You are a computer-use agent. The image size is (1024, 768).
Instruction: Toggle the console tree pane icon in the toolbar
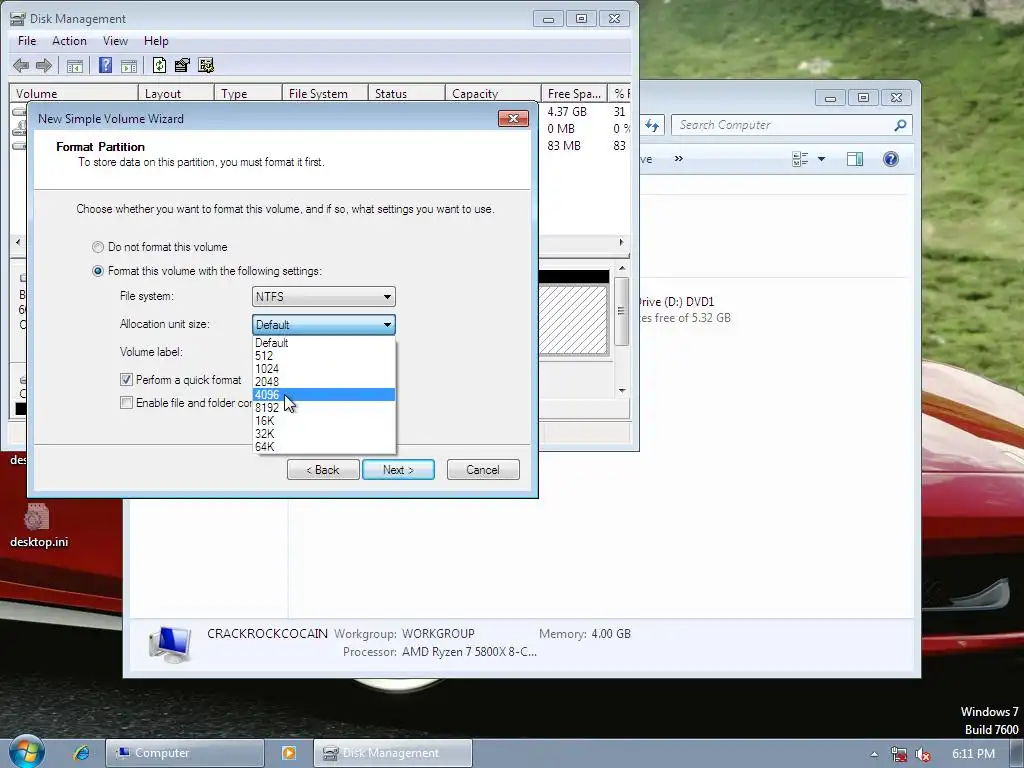coord(74,65)
